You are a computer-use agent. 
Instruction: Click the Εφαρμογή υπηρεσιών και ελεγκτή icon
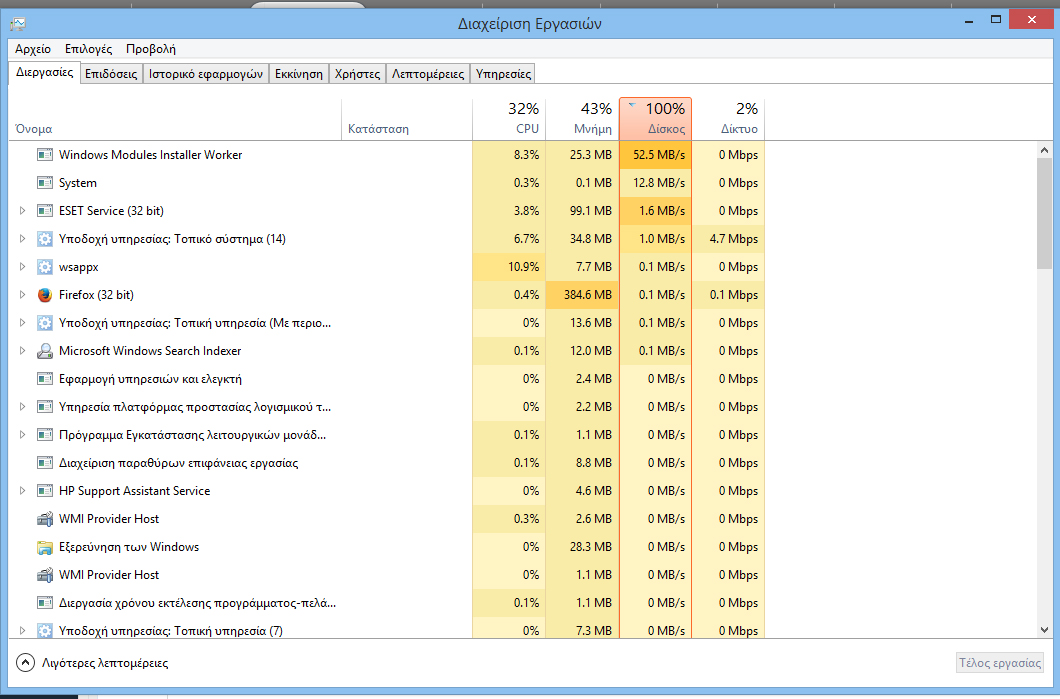click(45, 379)
